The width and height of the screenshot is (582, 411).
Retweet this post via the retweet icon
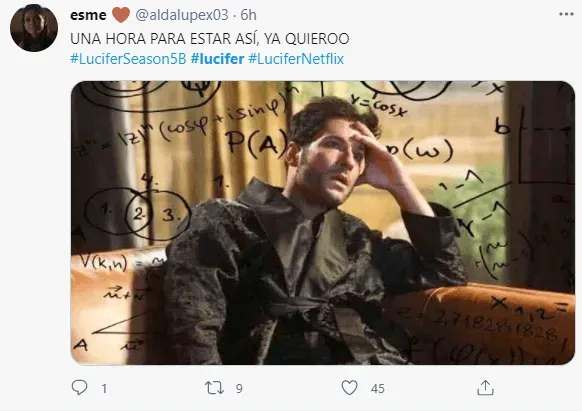tap(214, 388)
